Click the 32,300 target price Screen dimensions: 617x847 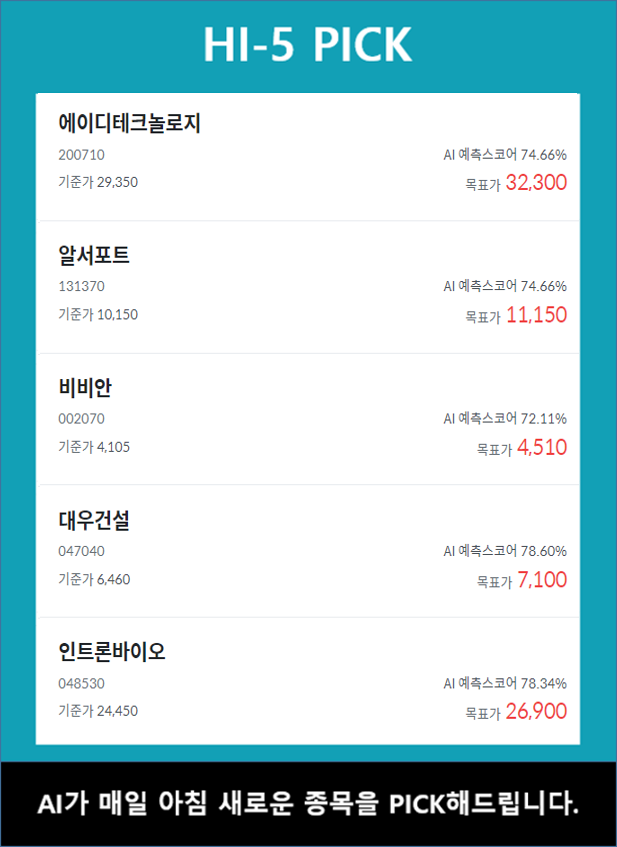(536, 182)
